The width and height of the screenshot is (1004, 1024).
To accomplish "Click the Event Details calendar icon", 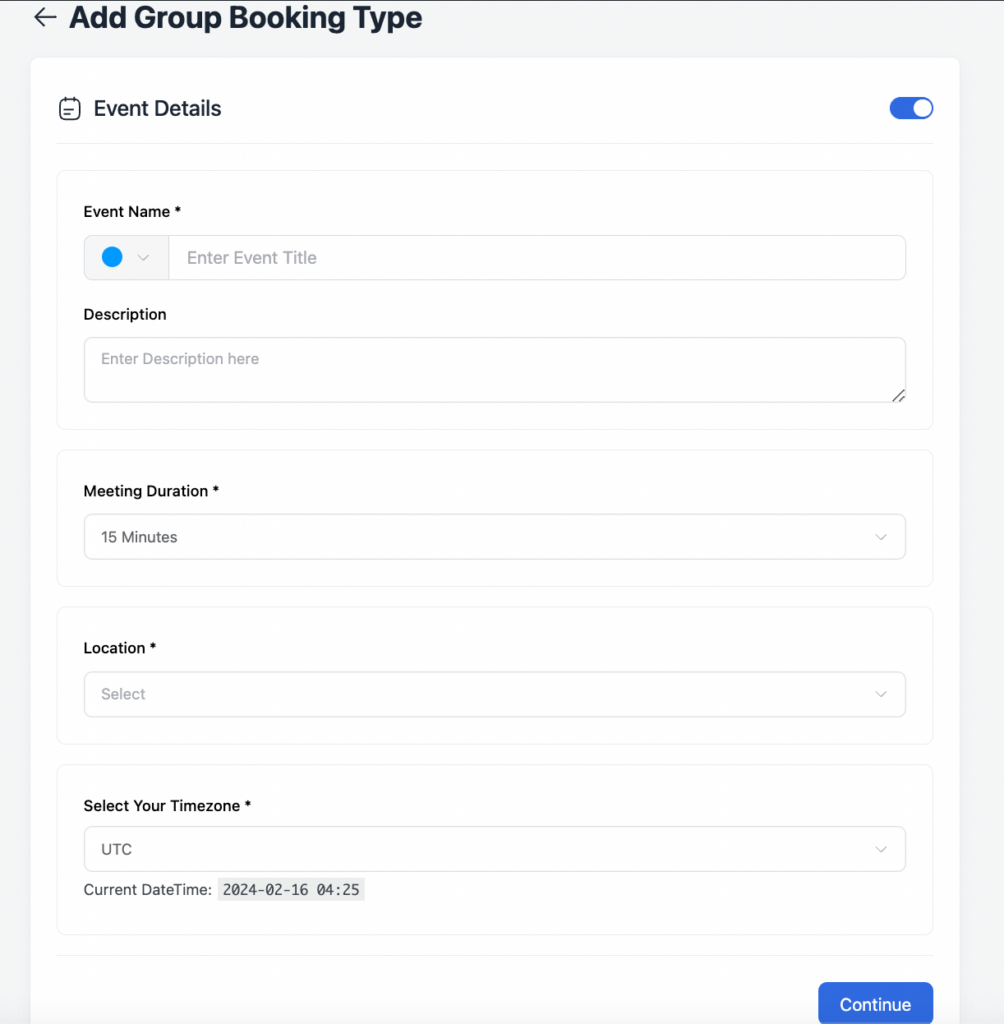I will coord(69,108).
